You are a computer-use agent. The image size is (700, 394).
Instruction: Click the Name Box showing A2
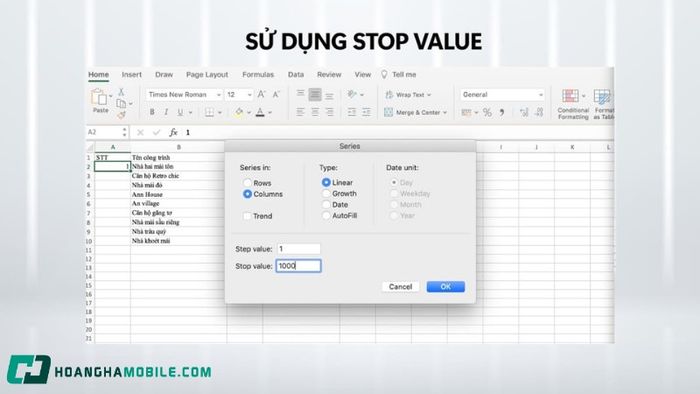pos(107,132)
